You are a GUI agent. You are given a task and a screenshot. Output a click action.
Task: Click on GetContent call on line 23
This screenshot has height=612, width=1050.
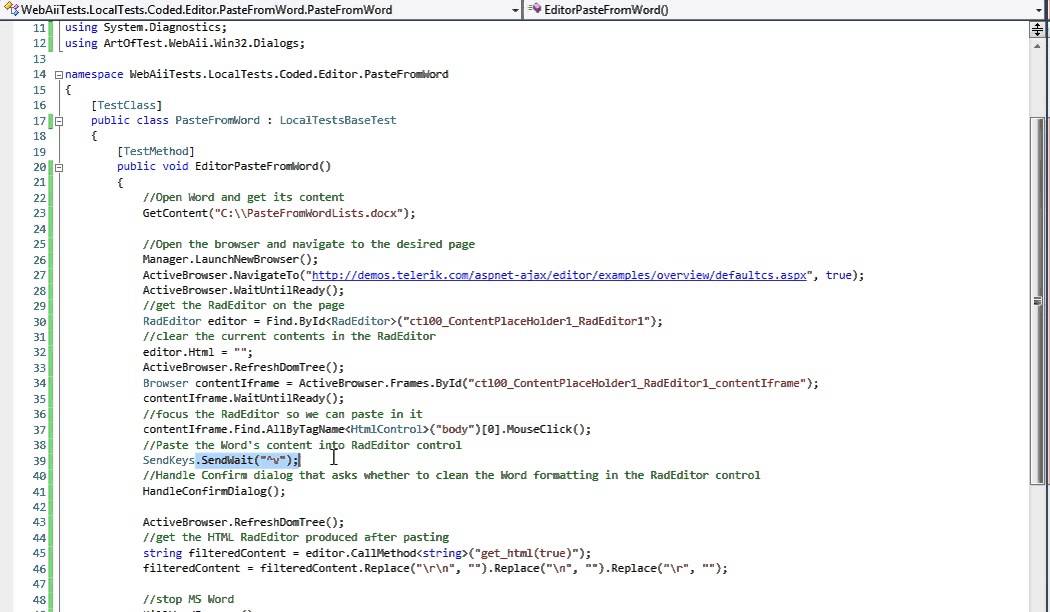(279, 214)
